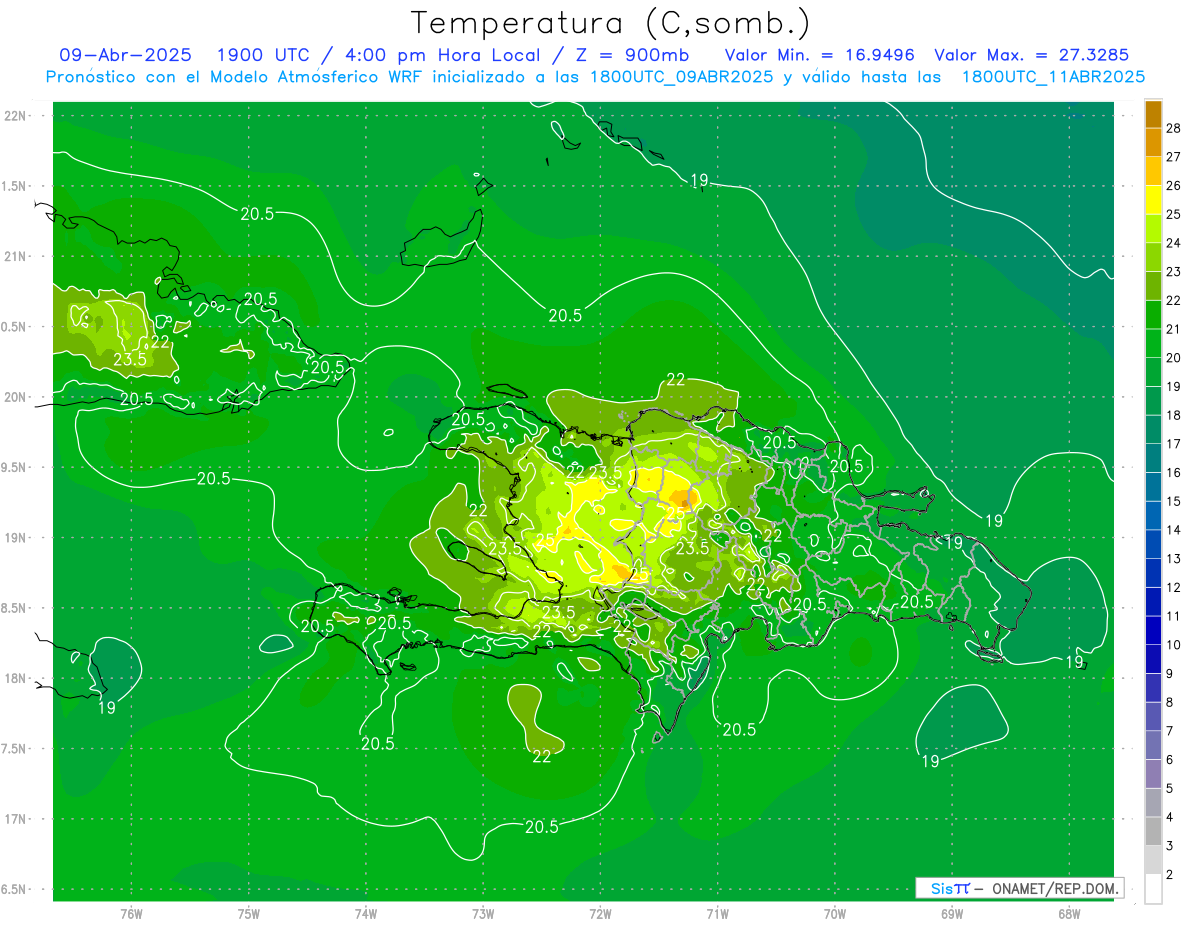Image resolution: width=1200 pixels, height=927 pixels.
Task: Click the "20N" latitude axis label
Action: pos(15,397)
